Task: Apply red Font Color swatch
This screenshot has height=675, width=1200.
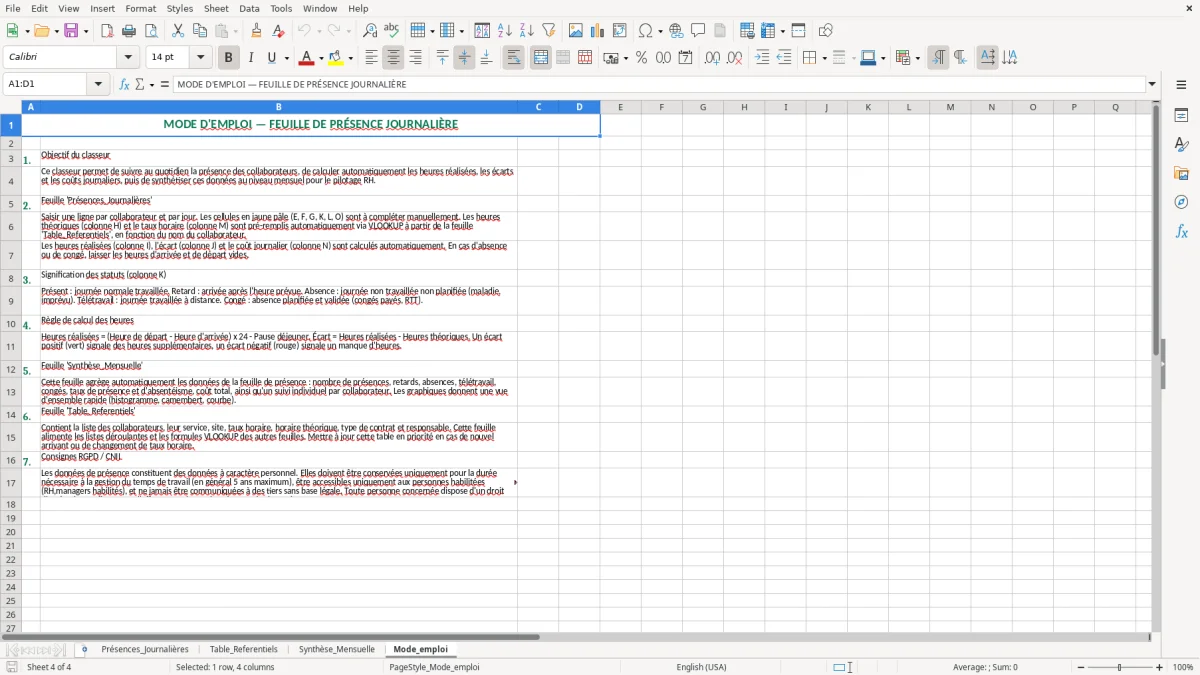Action: tap(306, 58)
